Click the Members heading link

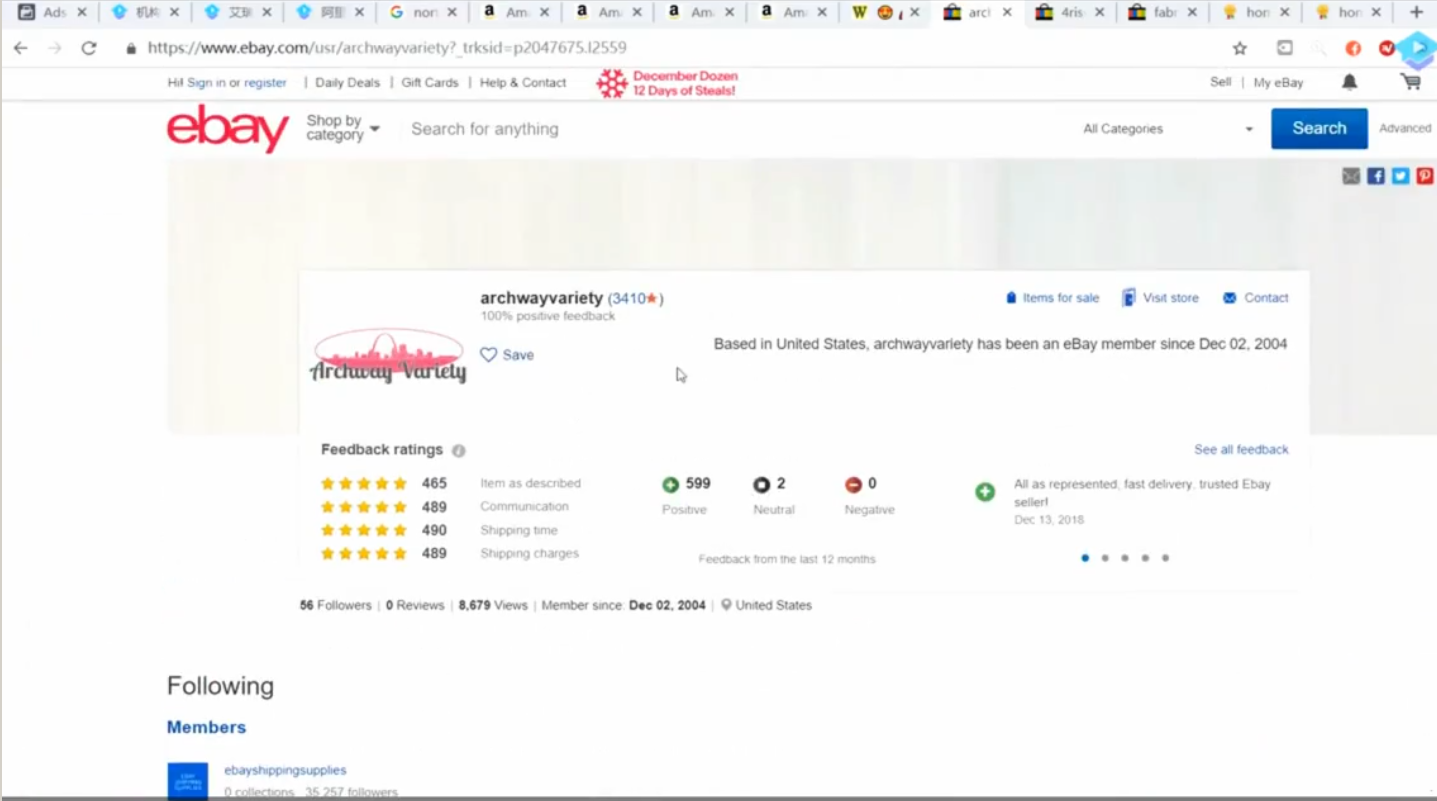pyautogui.click(x=206, y=727)
